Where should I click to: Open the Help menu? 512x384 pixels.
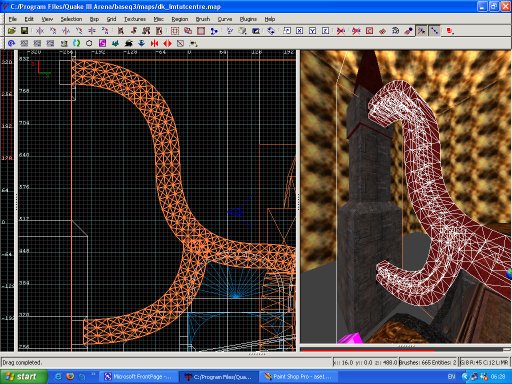click(270, 19)
